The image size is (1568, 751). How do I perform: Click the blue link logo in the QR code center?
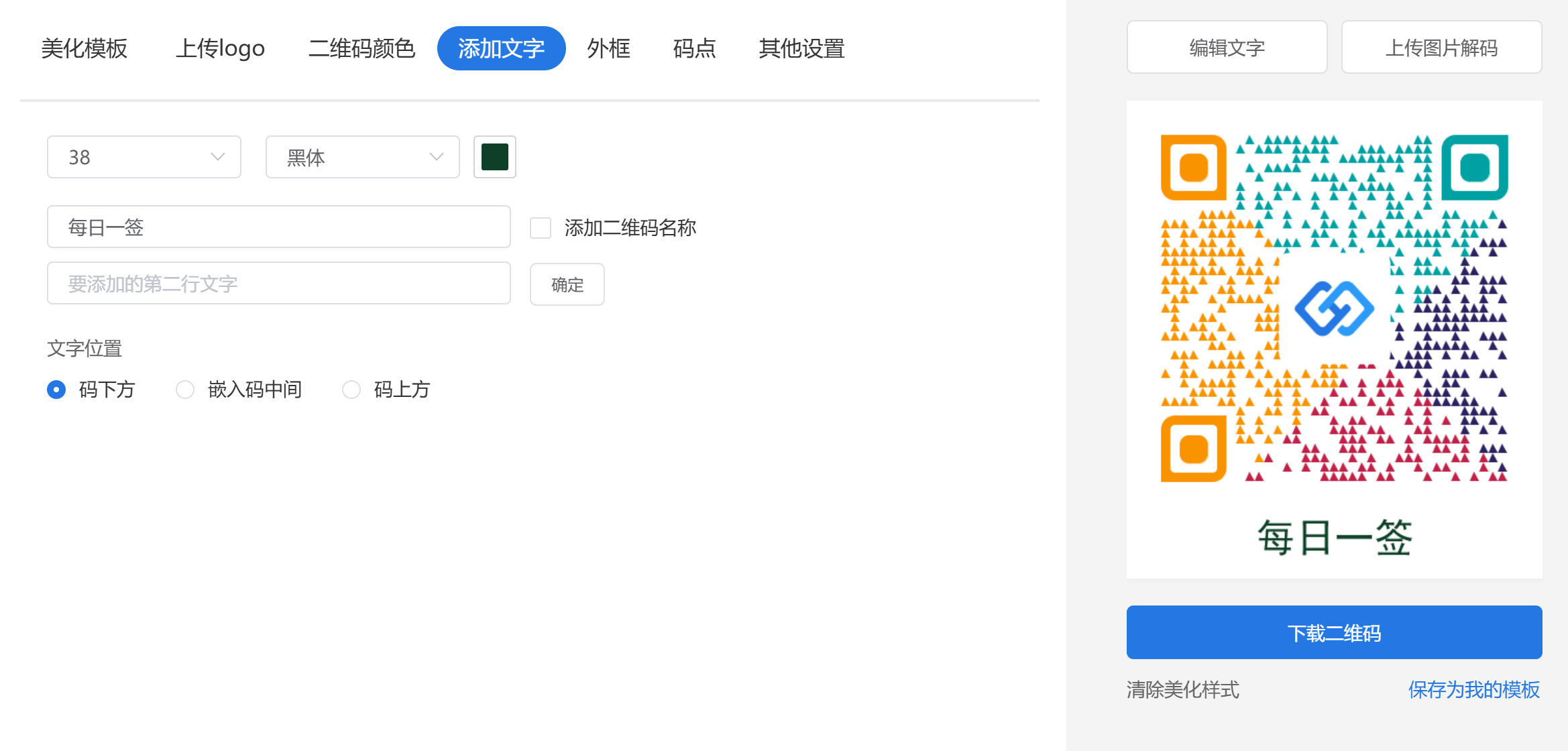point(1334,308)
